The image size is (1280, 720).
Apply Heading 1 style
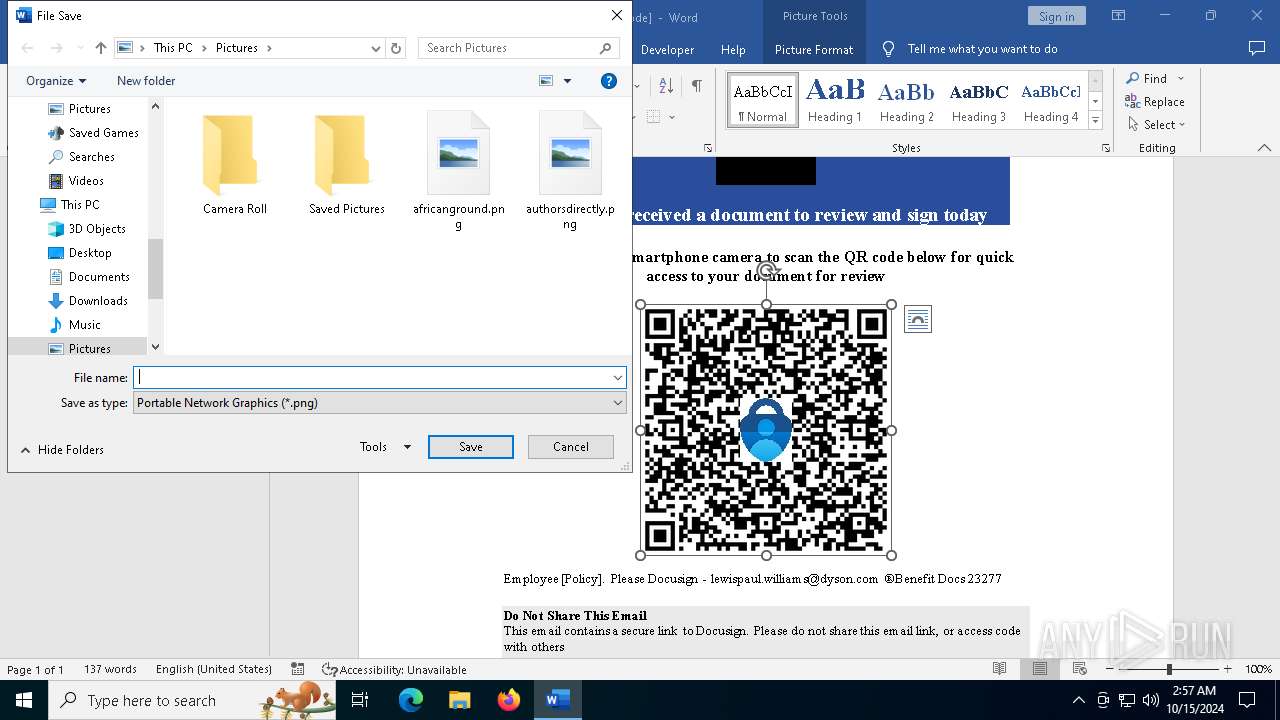click(x=835, y=100)
